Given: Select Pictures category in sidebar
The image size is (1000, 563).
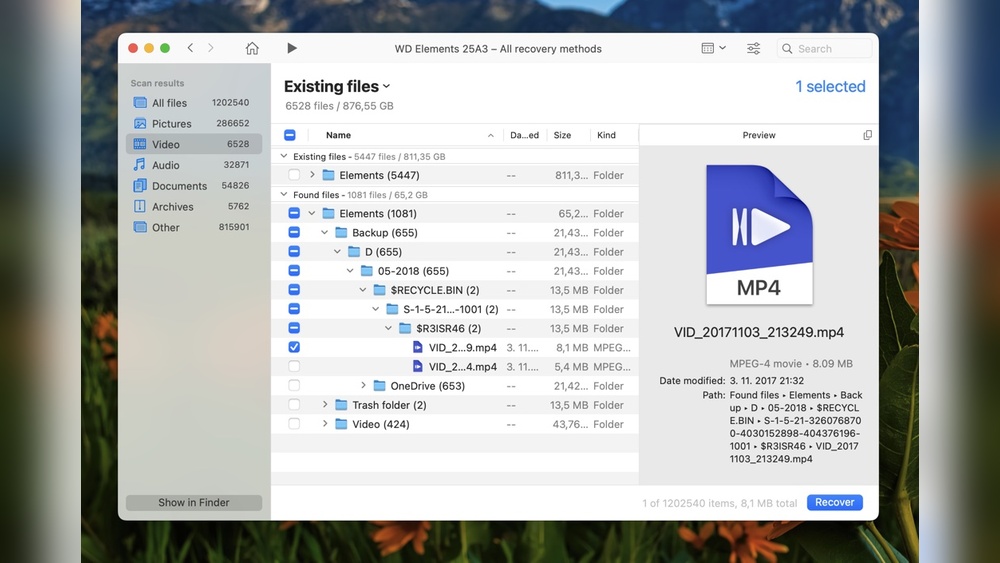Looking at the screenshot, I should click(194, 123).
